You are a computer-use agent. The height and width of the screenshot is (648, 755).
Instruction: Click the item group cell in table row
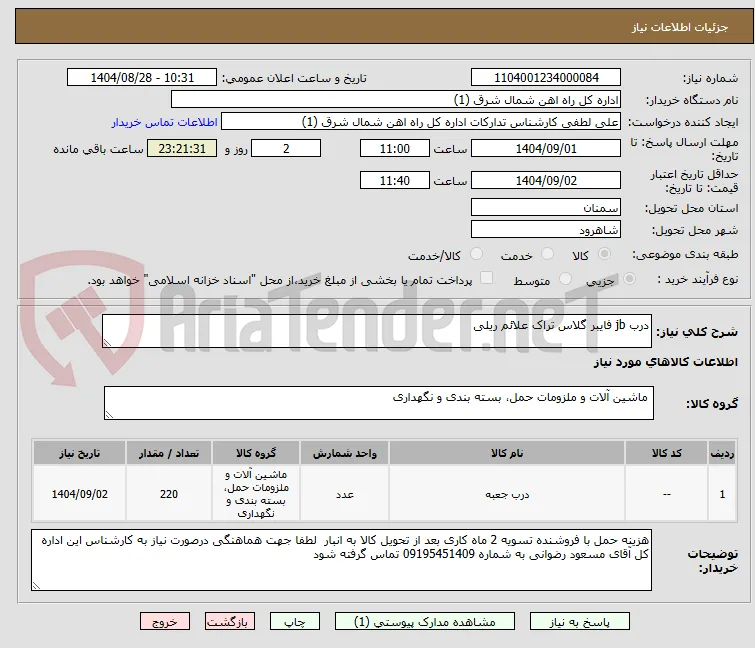(256, 494)
